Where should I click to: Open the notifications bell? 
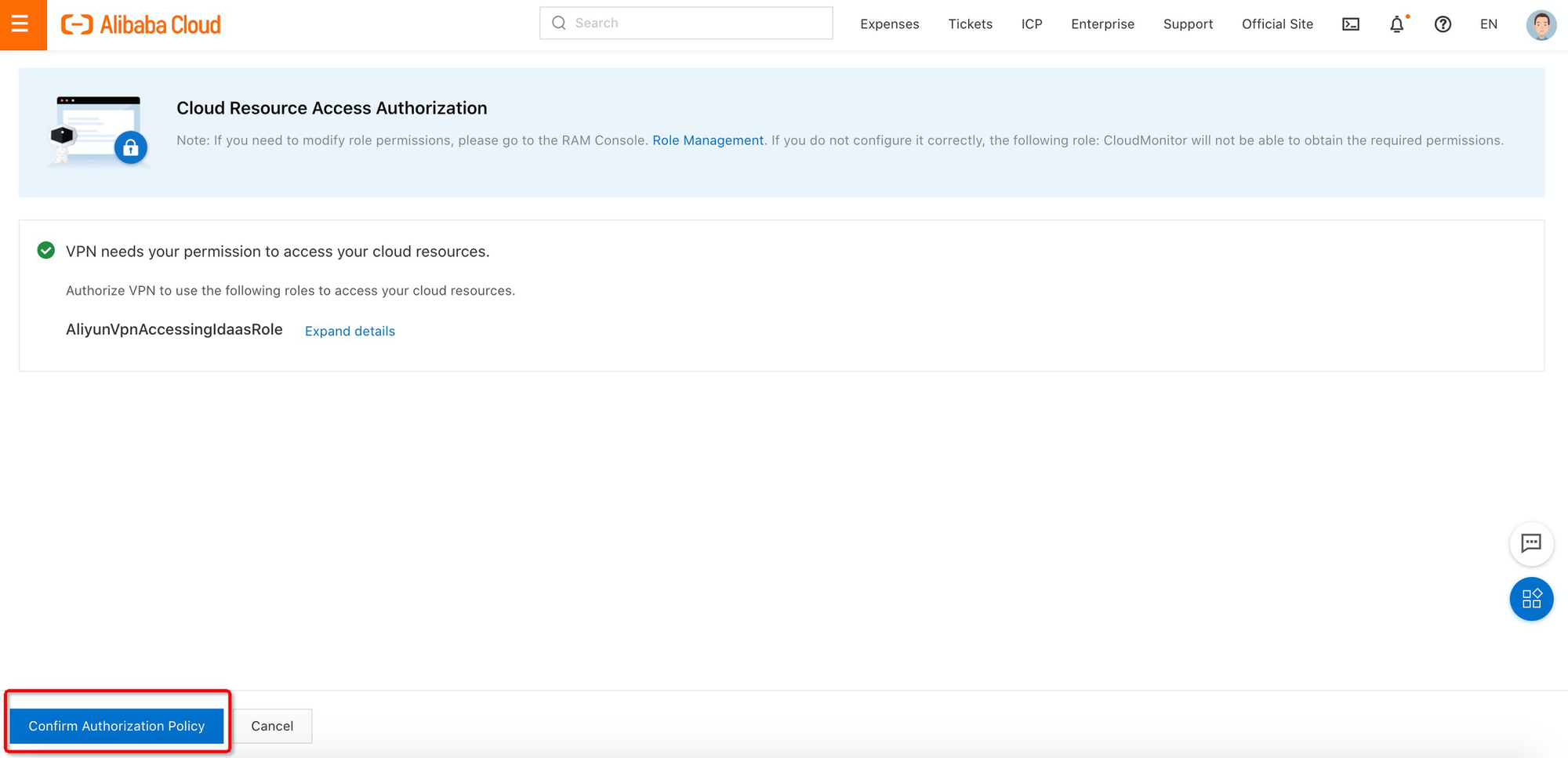pyautogui.click(x=1396, y=24)
